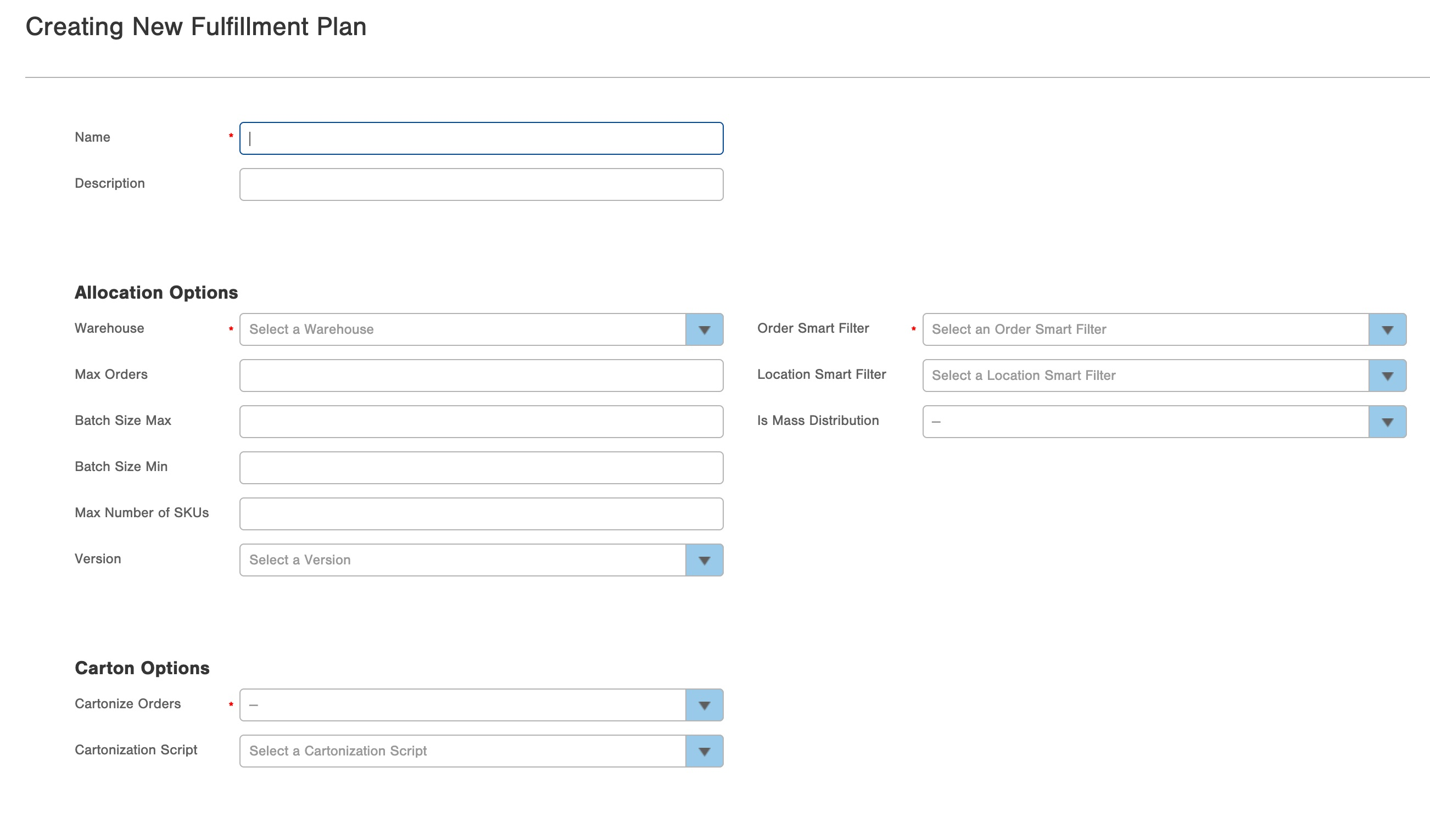
Task: Click the Is Mass Distribution select box
Action: click(1145, 422)
